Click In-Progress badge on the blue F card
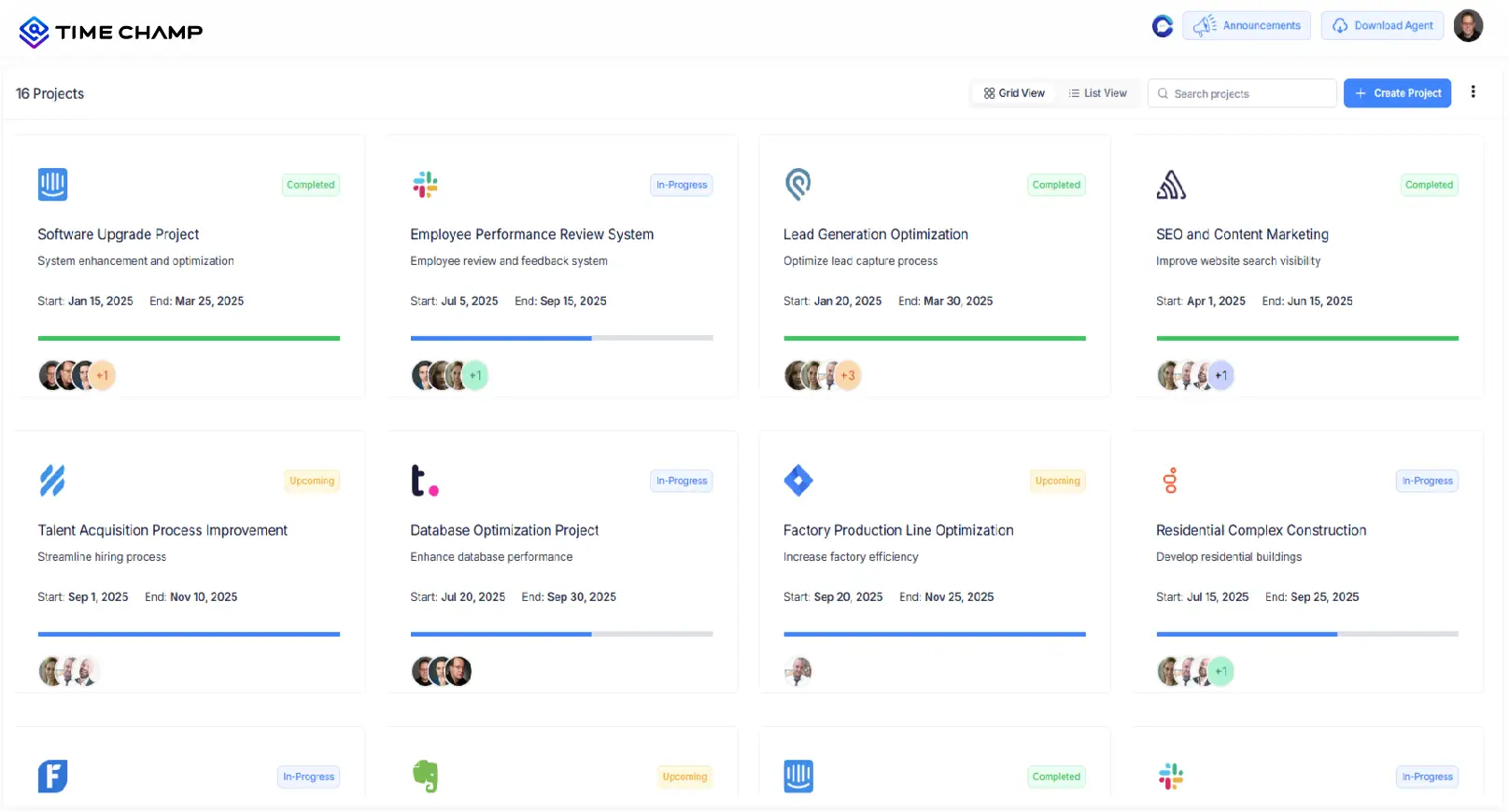Viewport: 1509px width, 812px height. coord(309,777)
